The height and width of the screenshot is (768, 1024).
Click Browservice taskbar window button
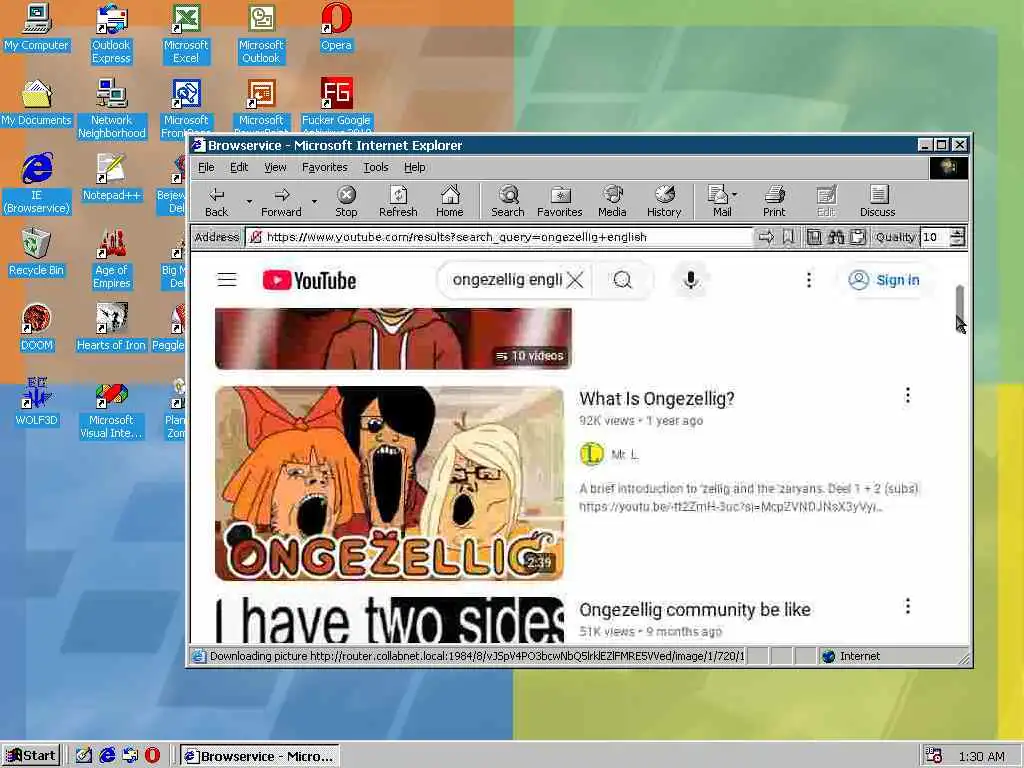point(260,756)
